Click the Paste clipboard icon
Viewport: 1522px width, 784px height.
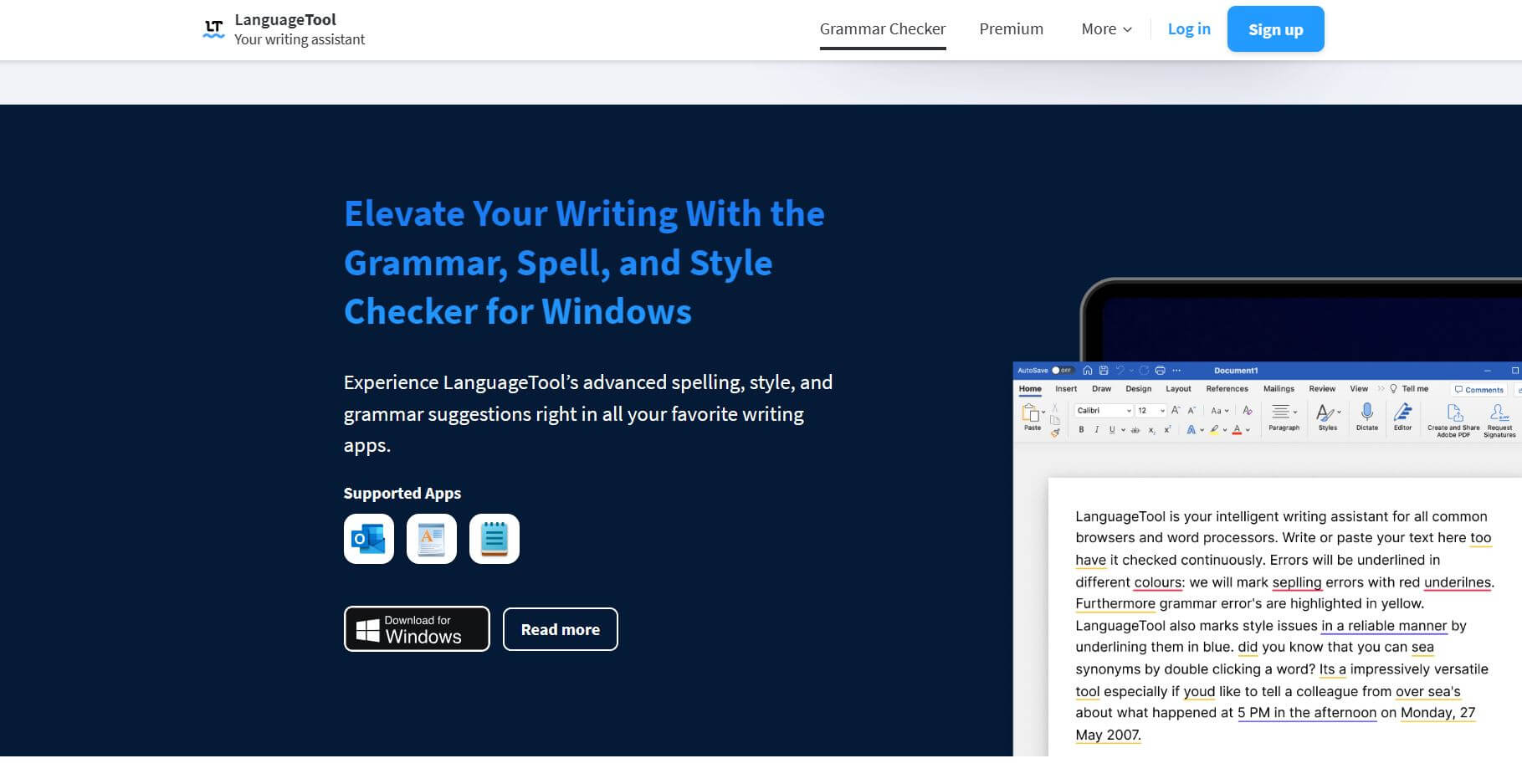[x=1030, y=412]
